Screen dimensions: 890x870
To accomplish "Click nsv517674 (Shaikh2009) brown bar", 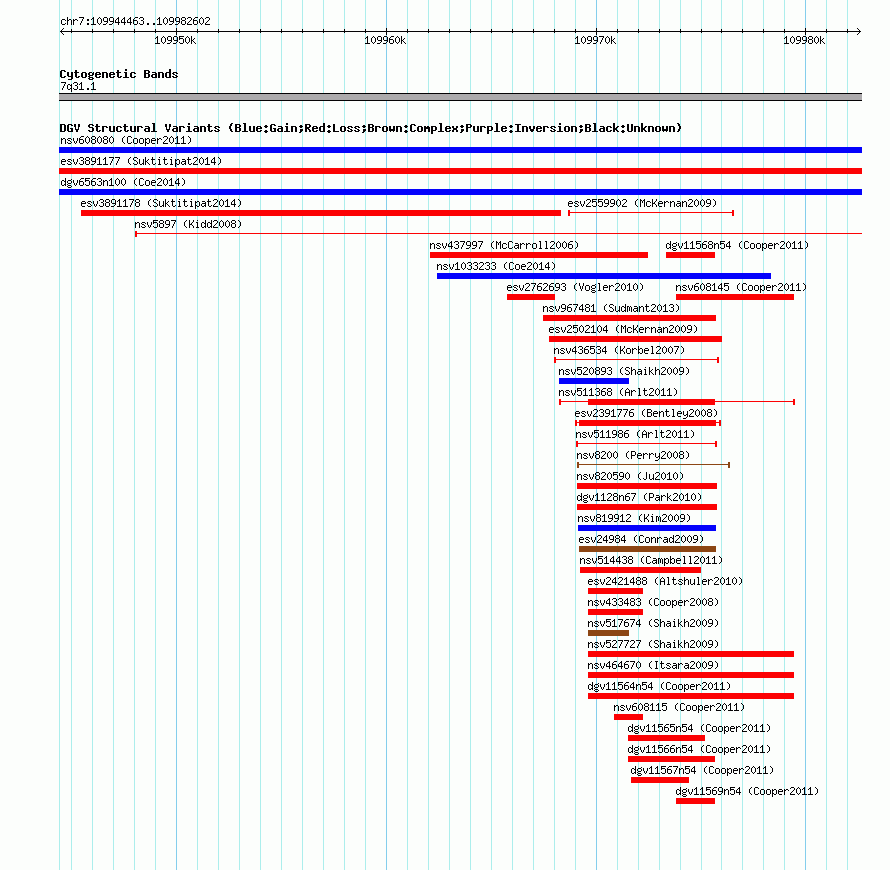I will (608, 633).
